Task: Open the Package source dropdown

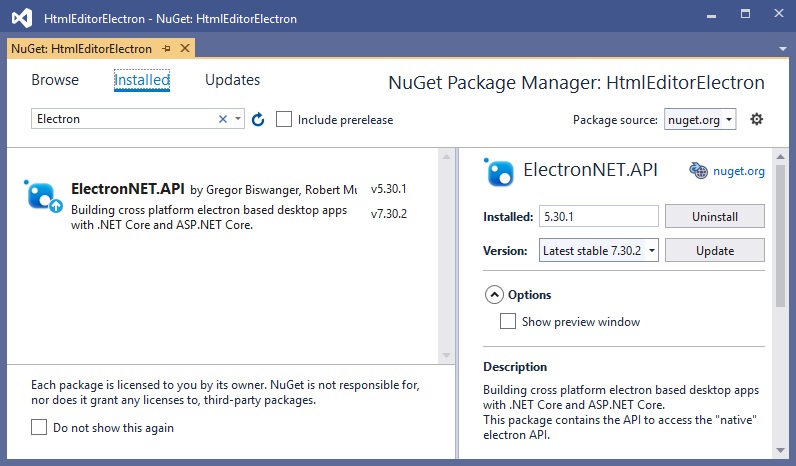Action: pyautogui.click(x=700, y=120)
